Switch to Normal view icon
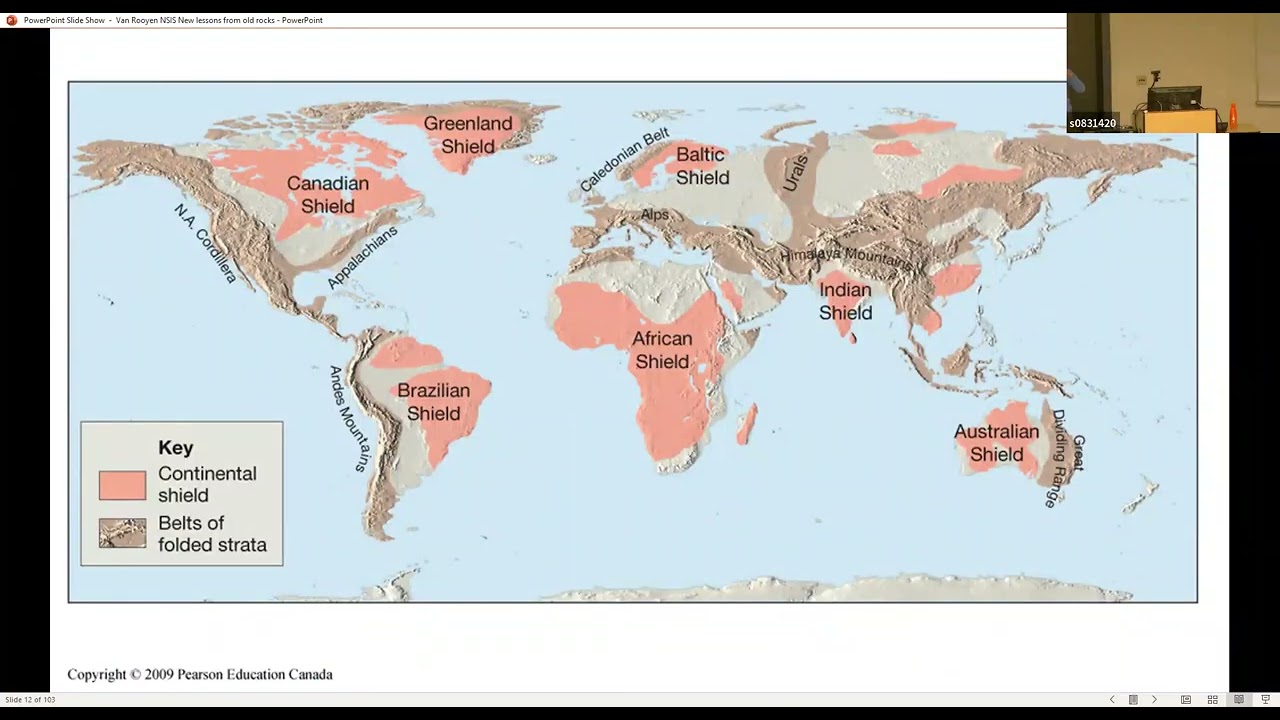This screenshot has height=720, width=1280. pos(1186,700)
